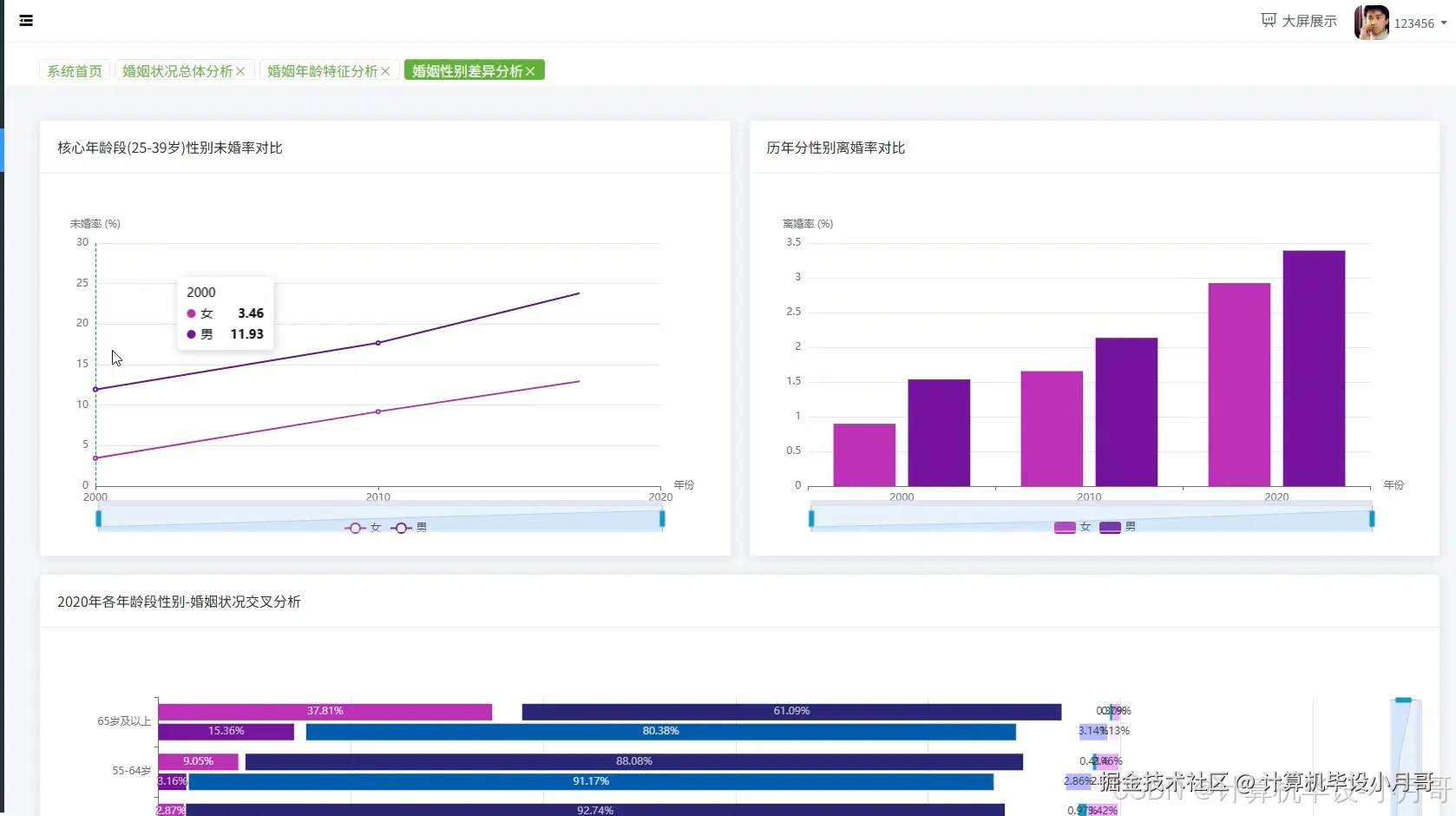Expand the 123456 user dropdown
The height and width of the screenshot is (816, 1456).
[1420, 23]
